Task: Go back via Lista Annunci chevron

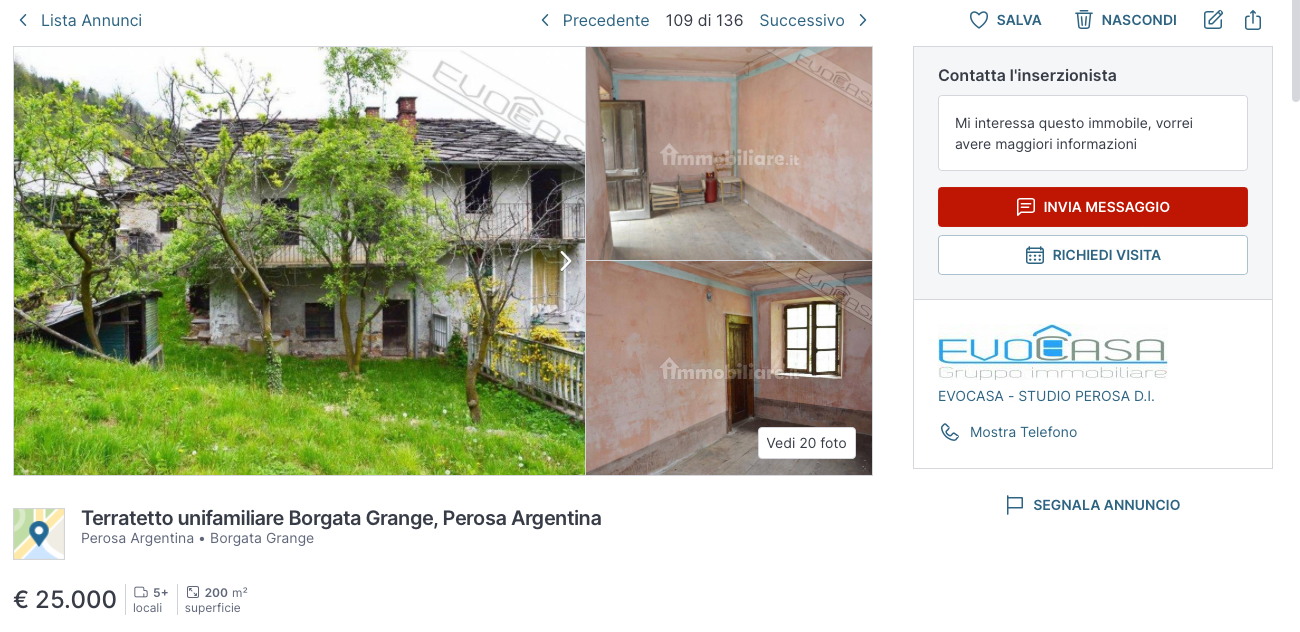Action: point(23,20)
